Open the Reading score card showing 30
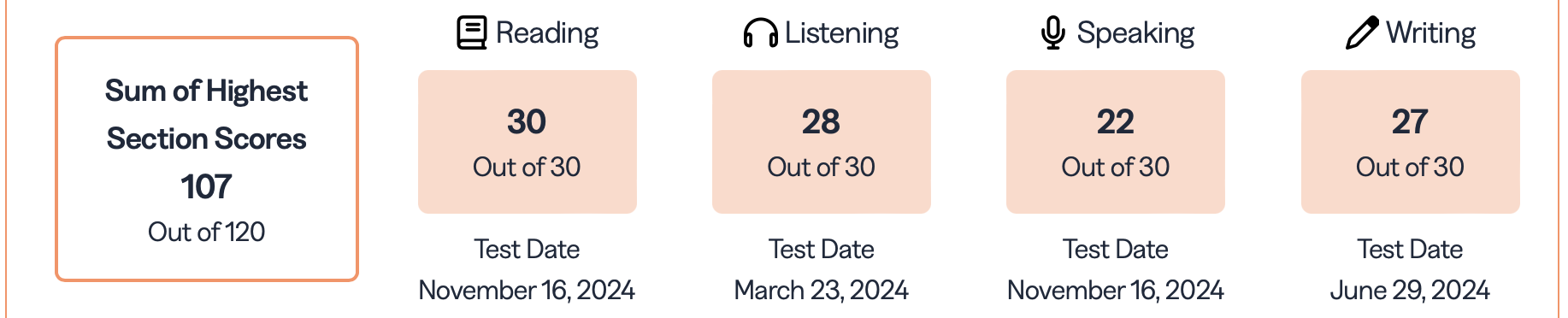This screenshot has height=318, width=1568. tap(528, 142)
